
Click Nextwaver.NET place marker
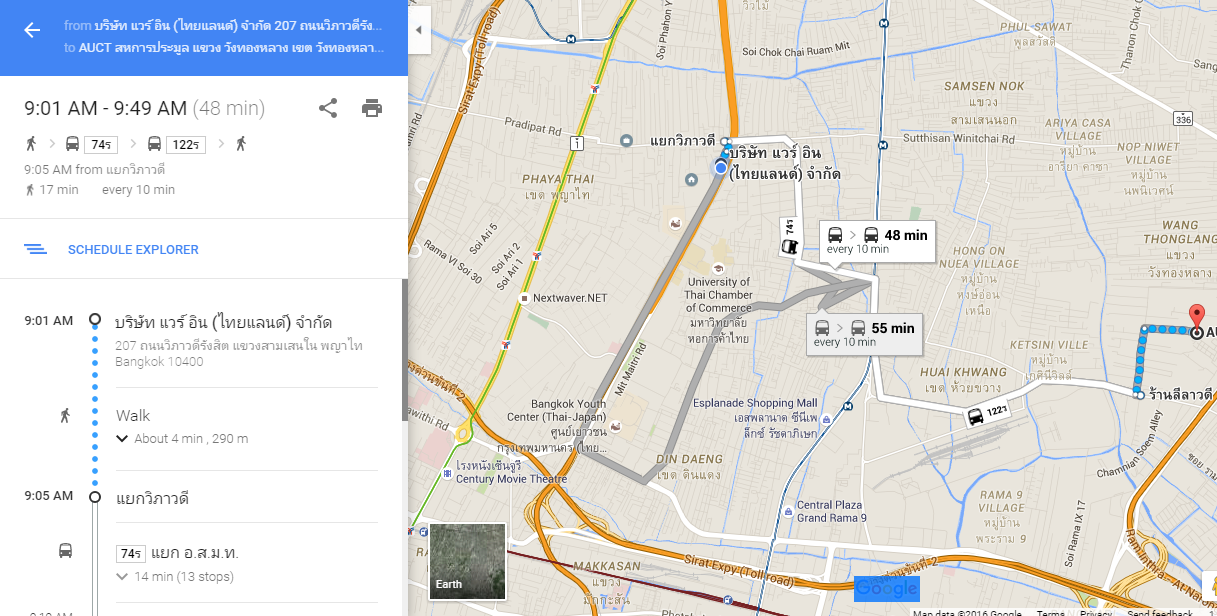coord(524,298)
